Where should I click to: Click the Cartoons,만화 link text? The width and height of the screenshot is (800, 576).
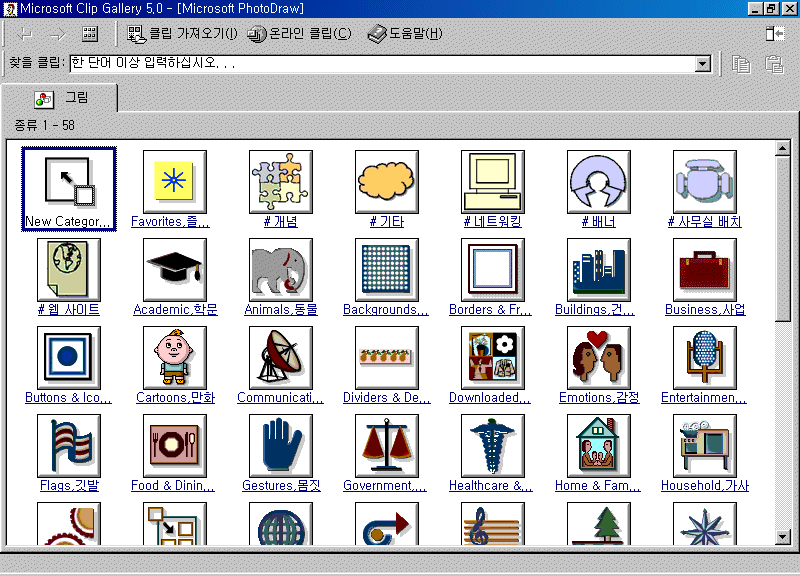176,397
